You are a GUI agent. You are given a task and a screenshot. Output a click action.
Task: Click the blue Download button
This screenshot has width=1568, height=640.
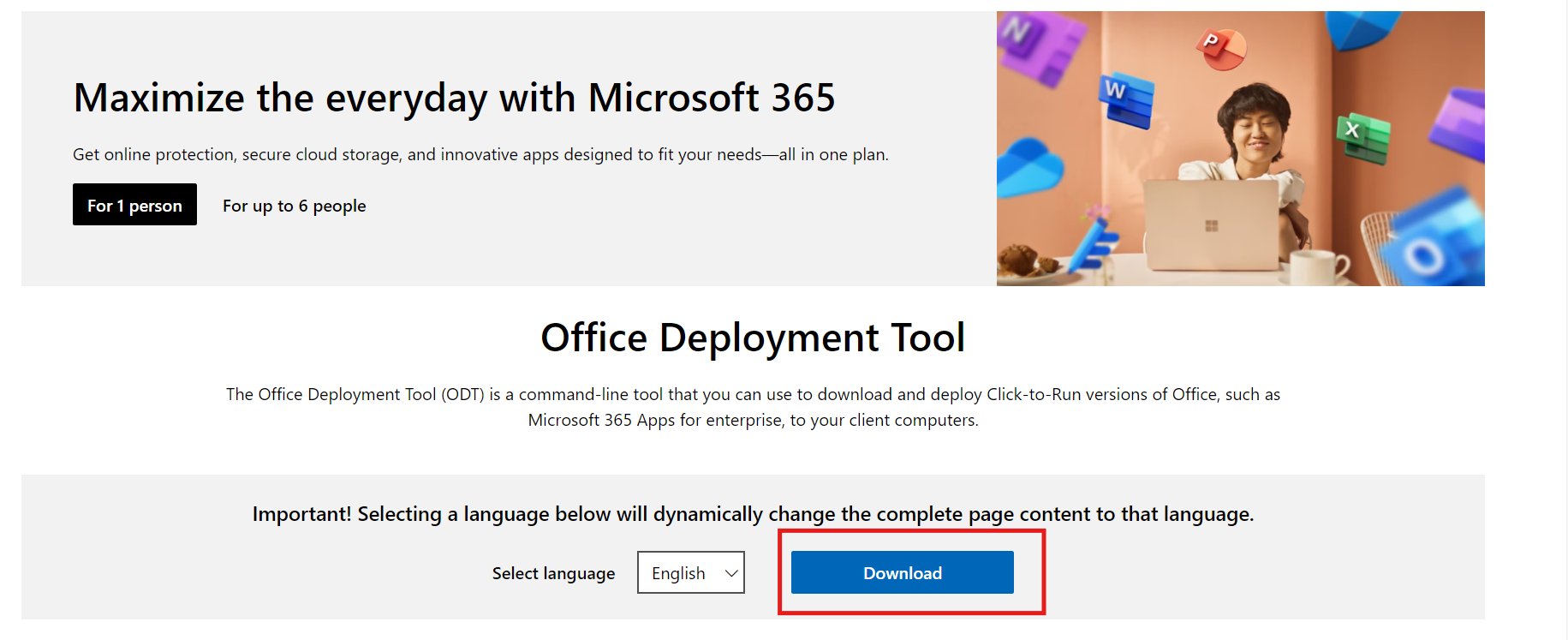pos(902,572)
